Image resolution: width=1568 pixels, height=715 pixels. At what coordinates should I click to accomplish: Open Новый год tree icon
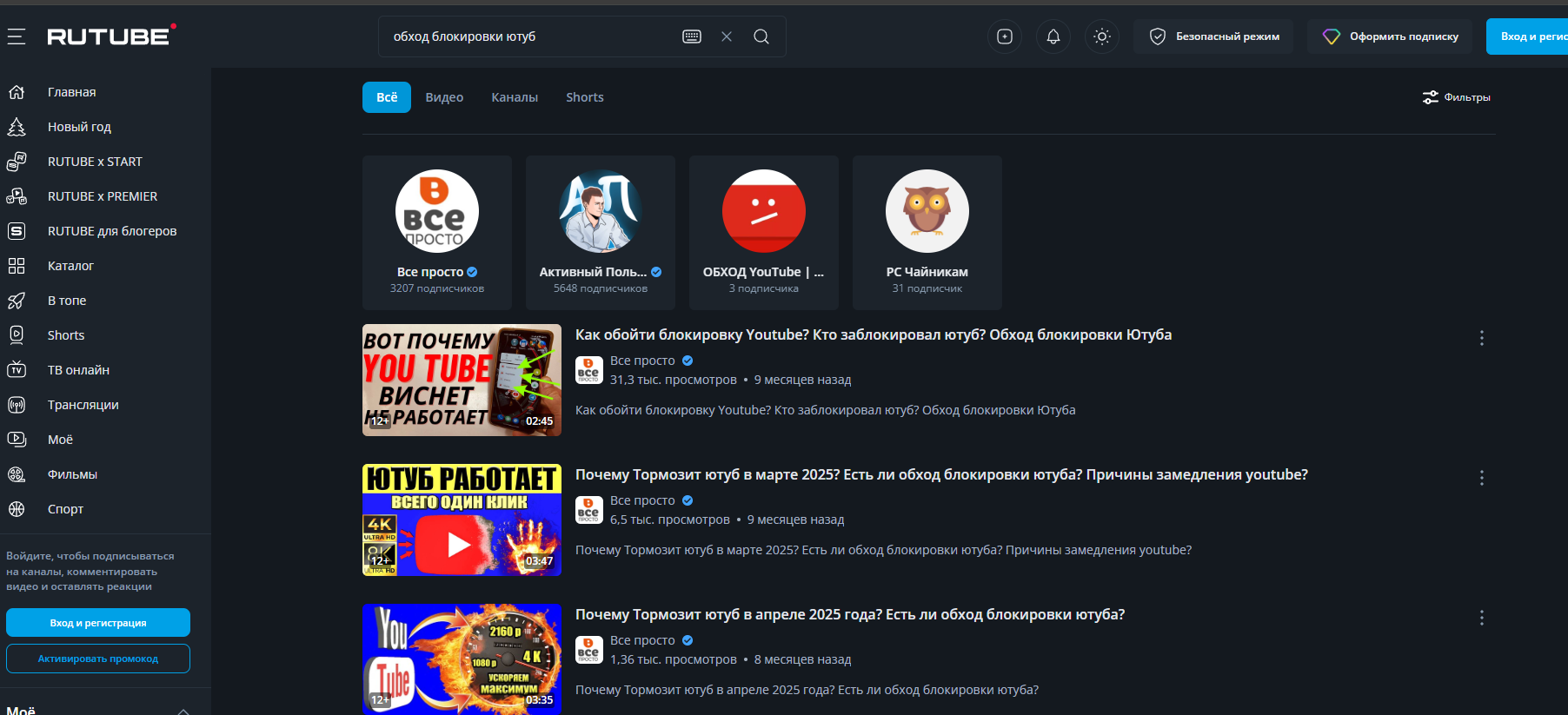(17, 127)
